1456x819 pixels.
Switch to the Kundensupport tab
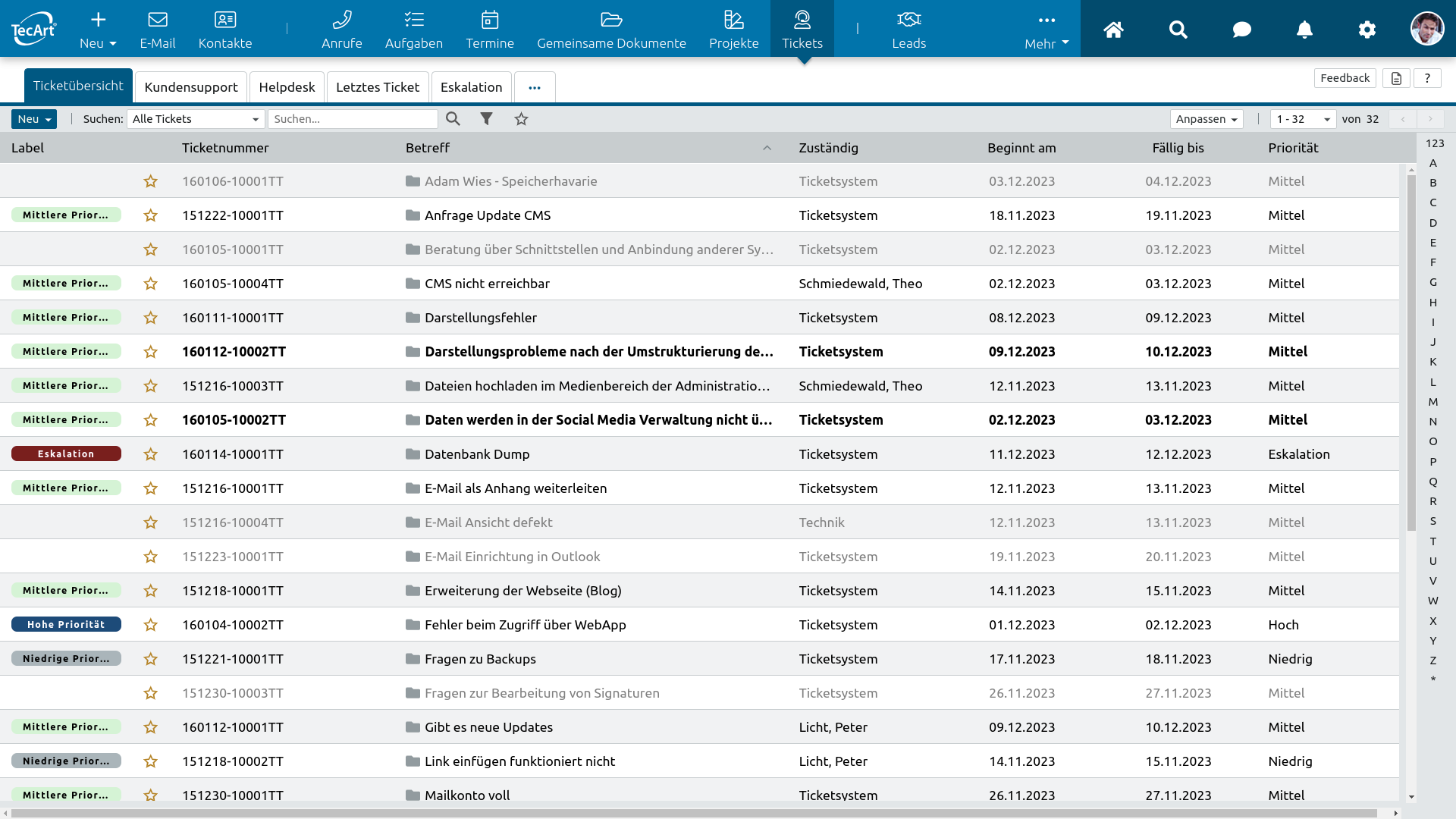(191, 87)
